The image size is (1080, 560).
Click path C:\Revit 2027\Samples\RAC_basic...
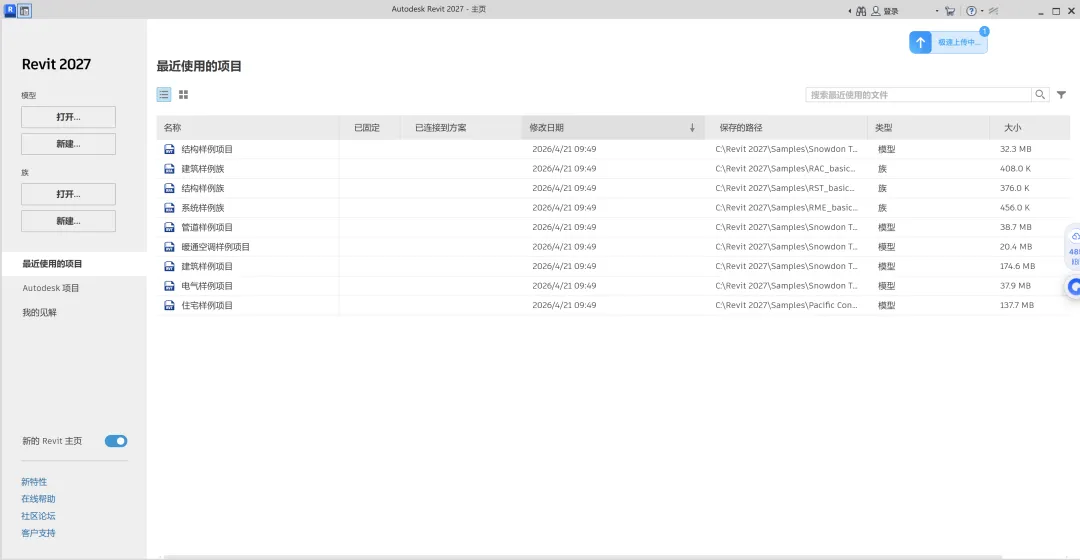pos(787,169)
